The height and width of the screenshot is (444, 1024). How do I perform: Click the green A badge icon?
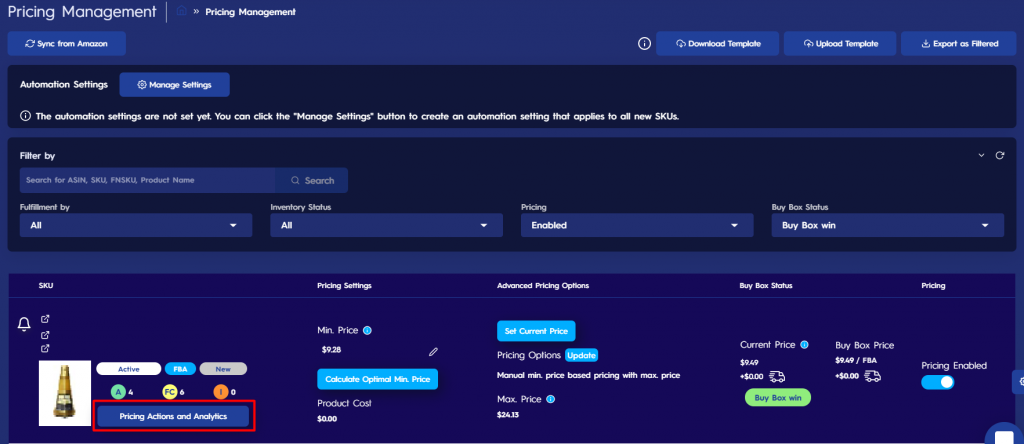pyautogui.click(x=118, y=392)
